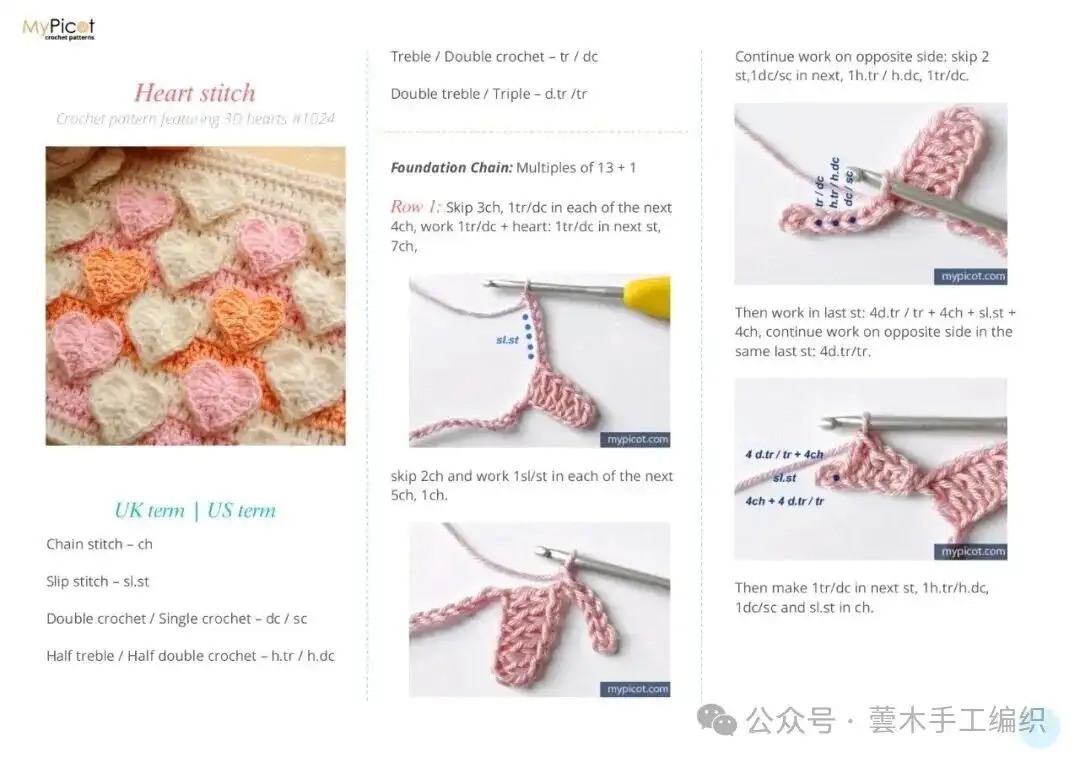Open the large colorful hearts photo
Screen dimensions: 1080x763
click(x=195, y=296)
